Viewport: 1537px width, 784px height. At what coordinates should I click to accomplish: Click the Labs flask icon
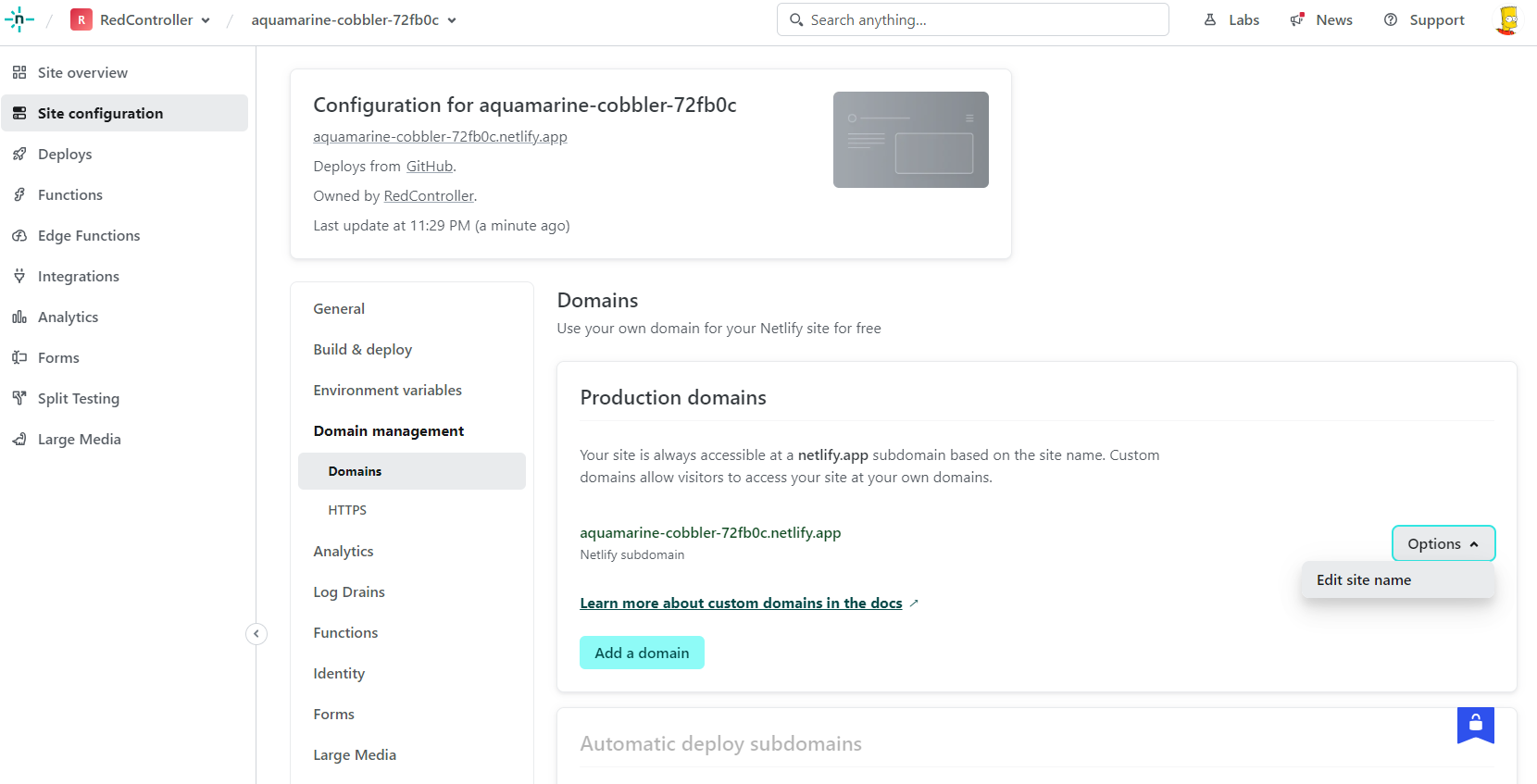(x=1210, y=19)
